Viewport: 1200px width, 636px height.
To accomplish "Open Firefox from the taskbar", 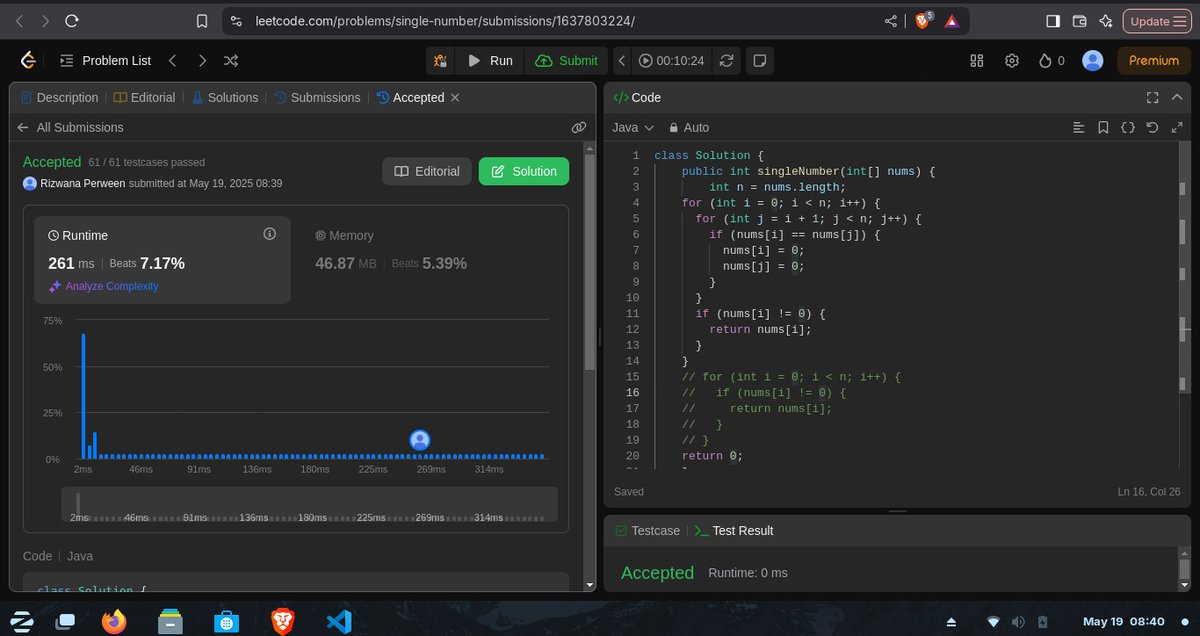I will 115,621.
